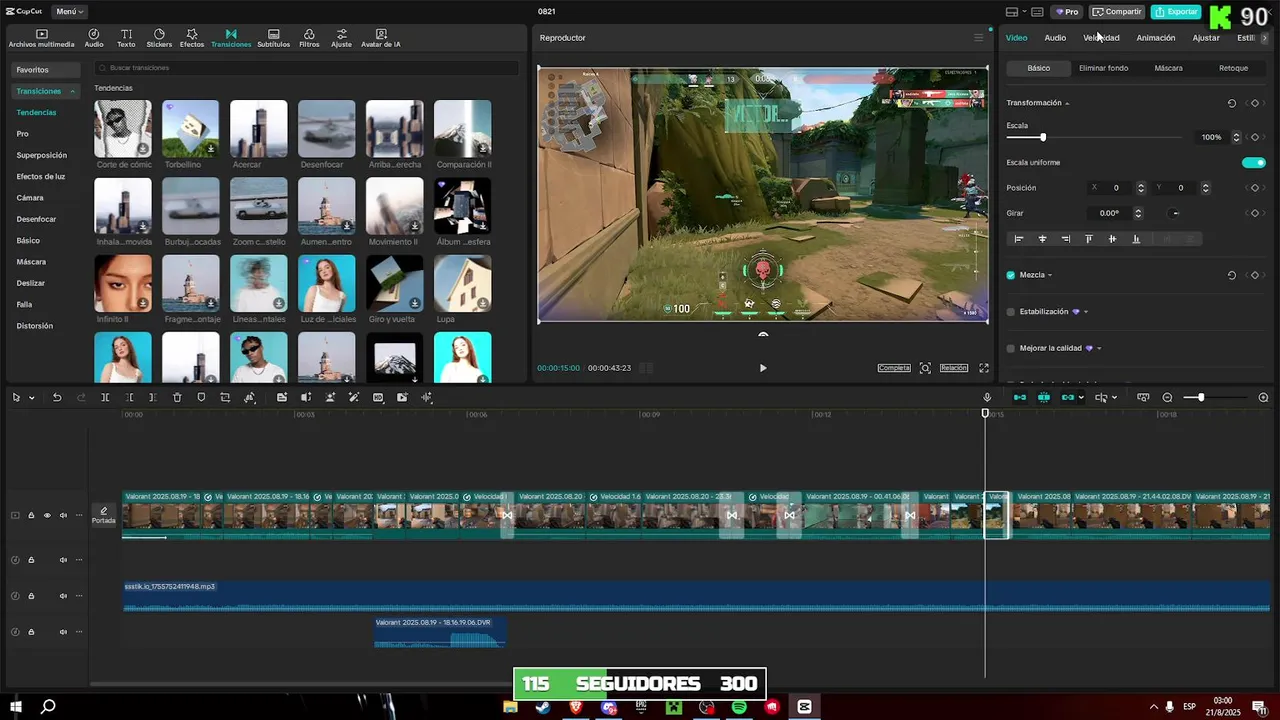Play the preview video
This screenshot has width=1280, height=720.
tap(763, 368)
